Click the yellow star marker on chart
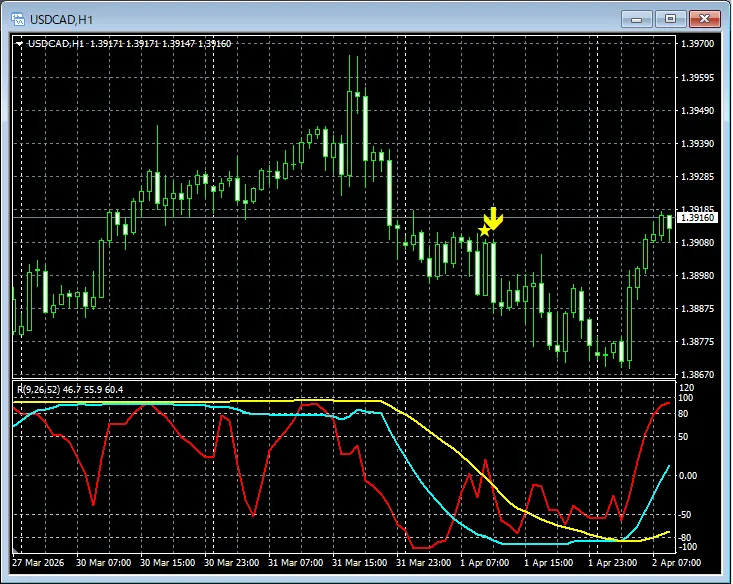The width and height of the screenshot is (733, 584). point(484,231)
